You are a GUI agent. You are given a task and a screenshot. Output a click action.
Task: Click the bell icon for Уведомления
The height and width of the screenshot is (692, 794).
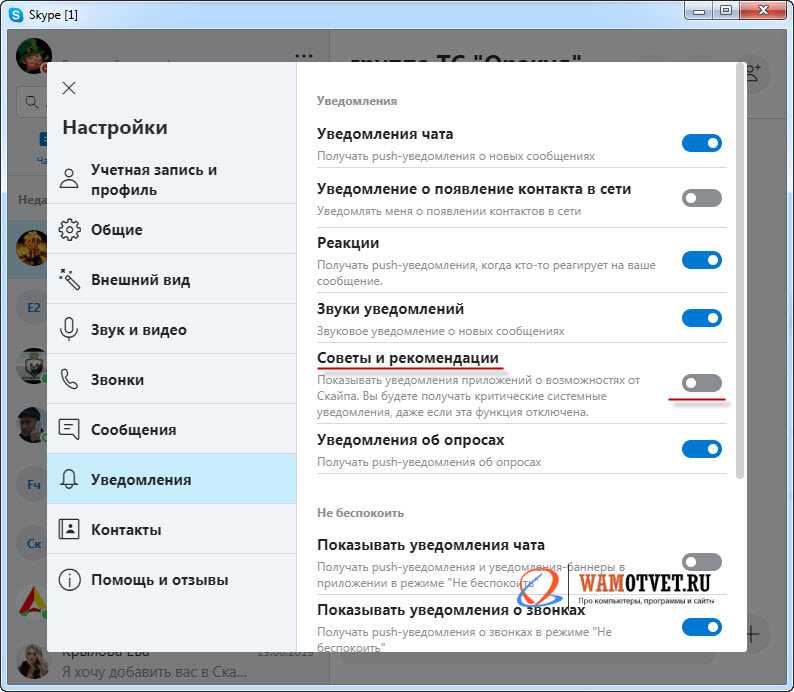point(69,479)
